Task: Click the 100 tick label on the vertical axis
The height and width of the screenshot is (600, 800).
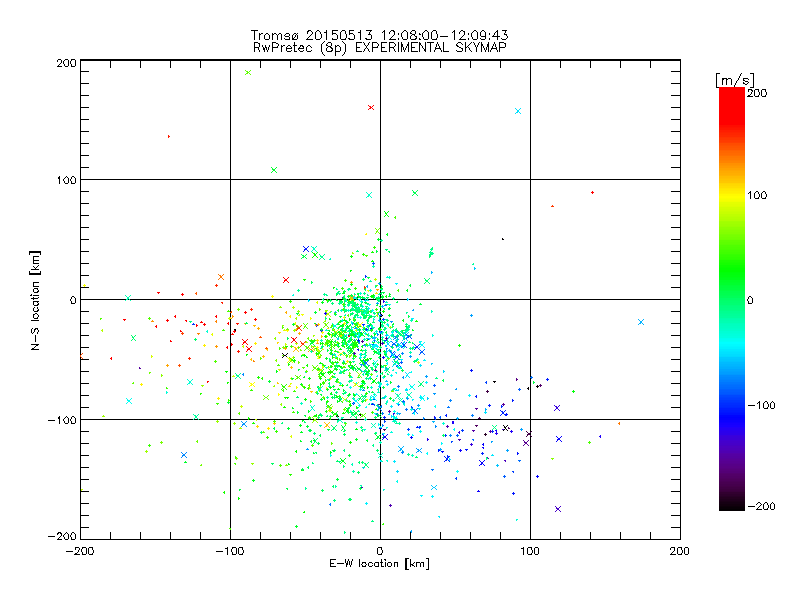Action: [x=66, y=181]
